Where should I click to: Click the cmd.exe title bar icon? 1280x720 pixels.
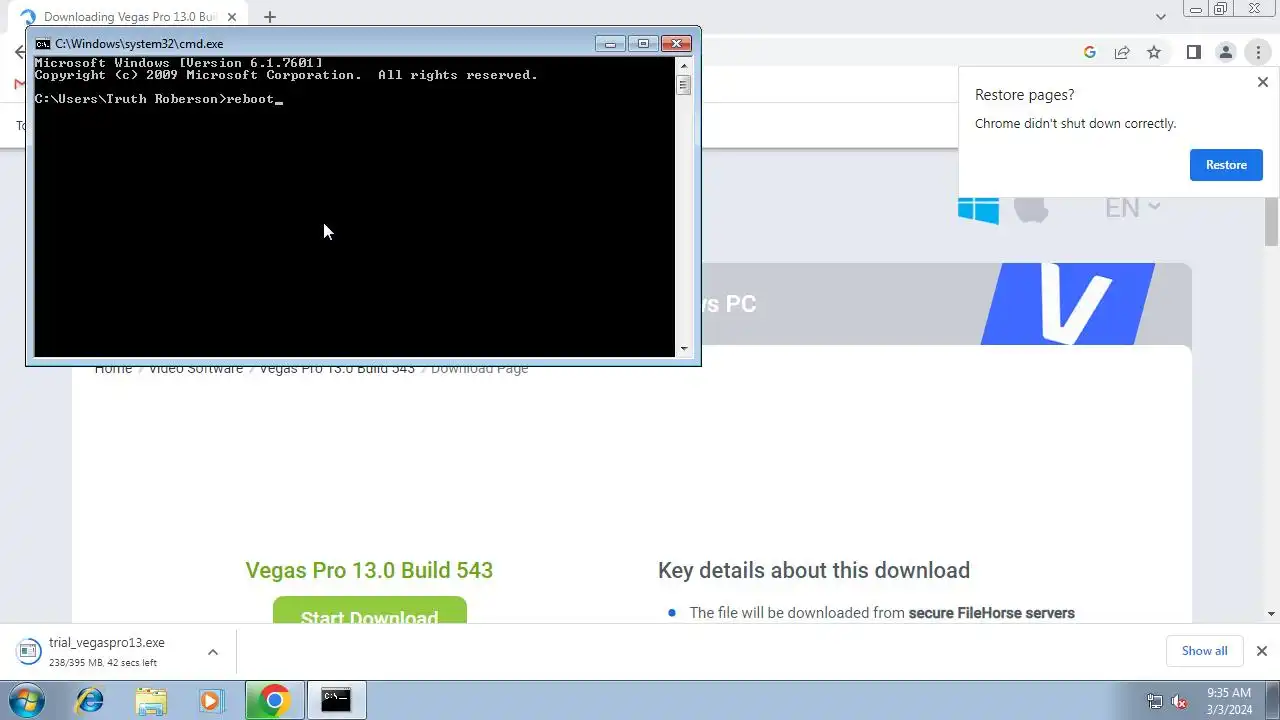(x=43, y=44)
